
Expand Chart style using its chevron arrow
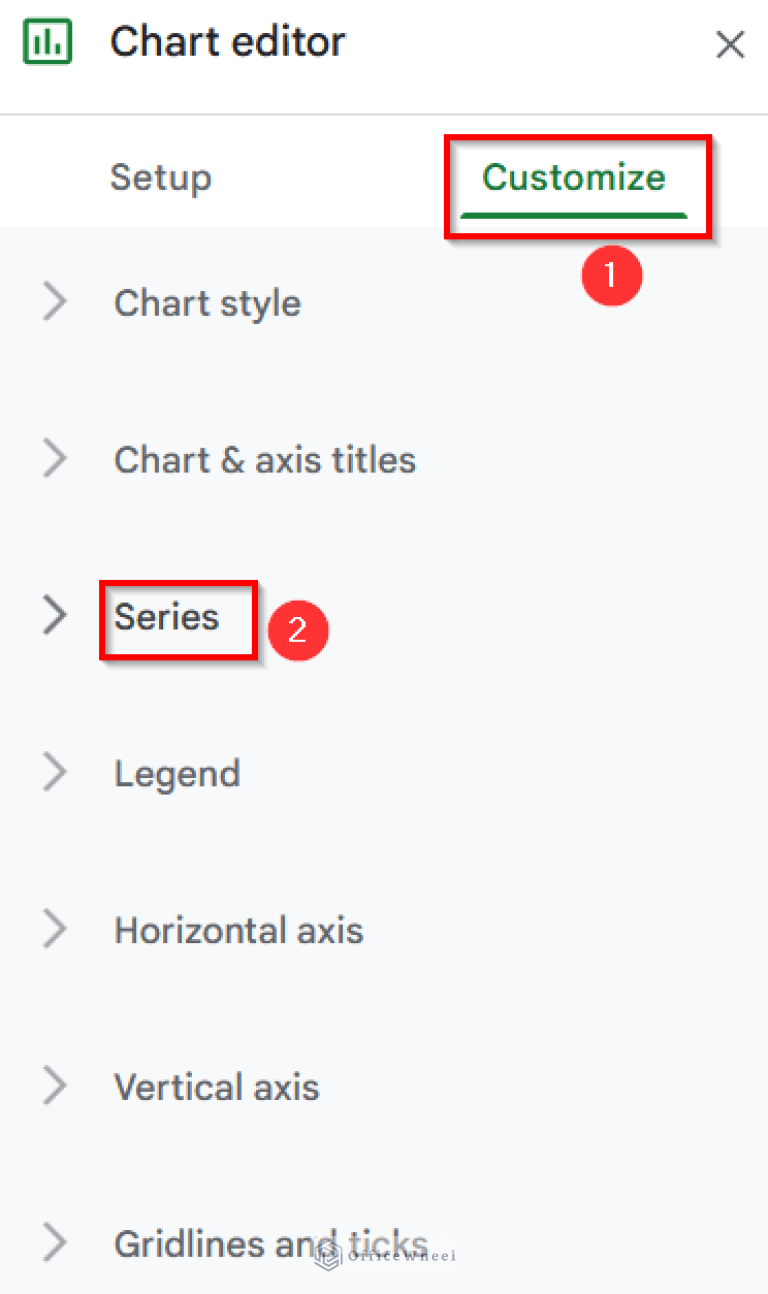click(56, 302)
